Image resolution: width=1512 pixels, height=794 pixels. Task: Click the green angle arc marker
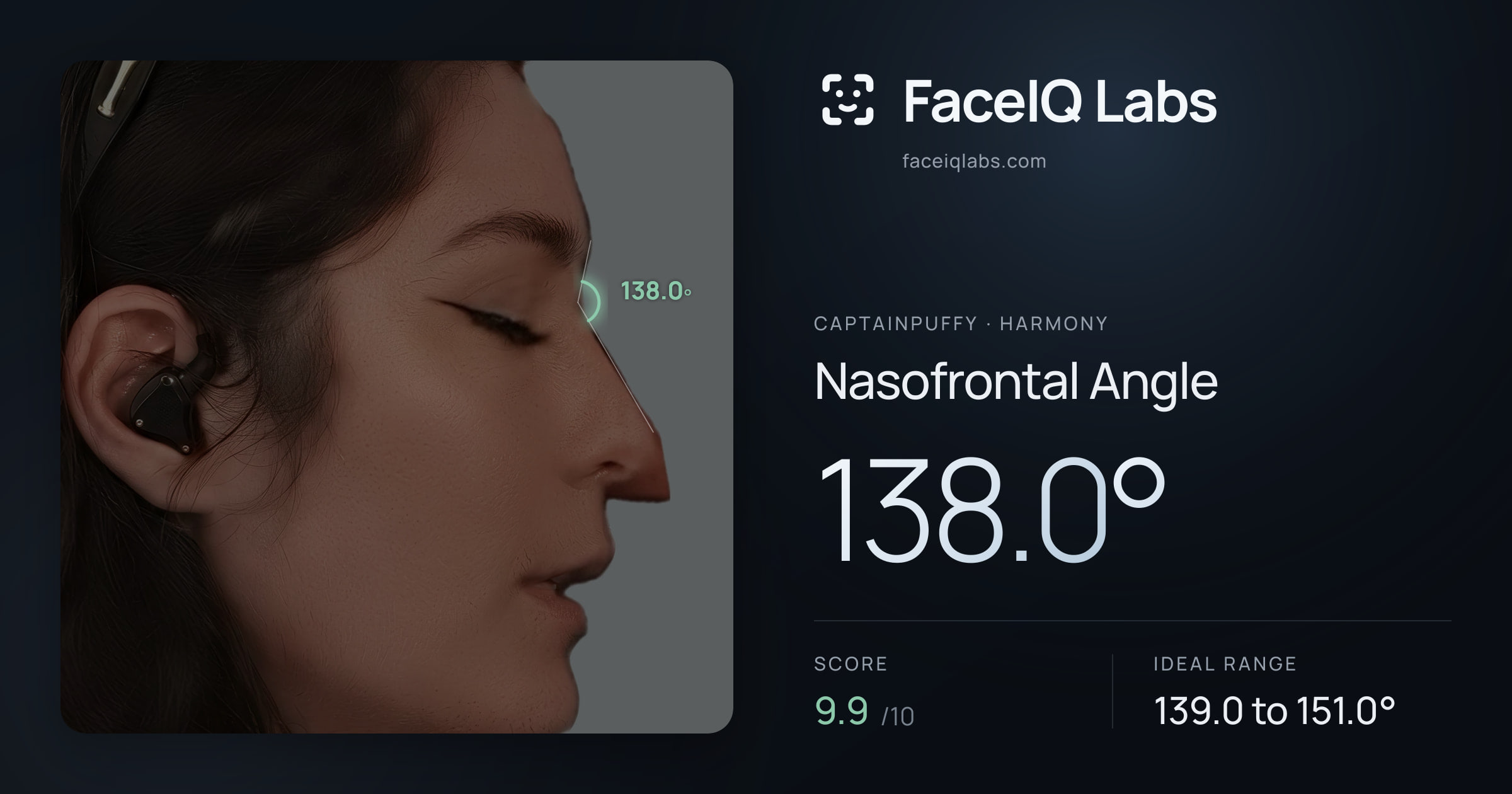591,301
